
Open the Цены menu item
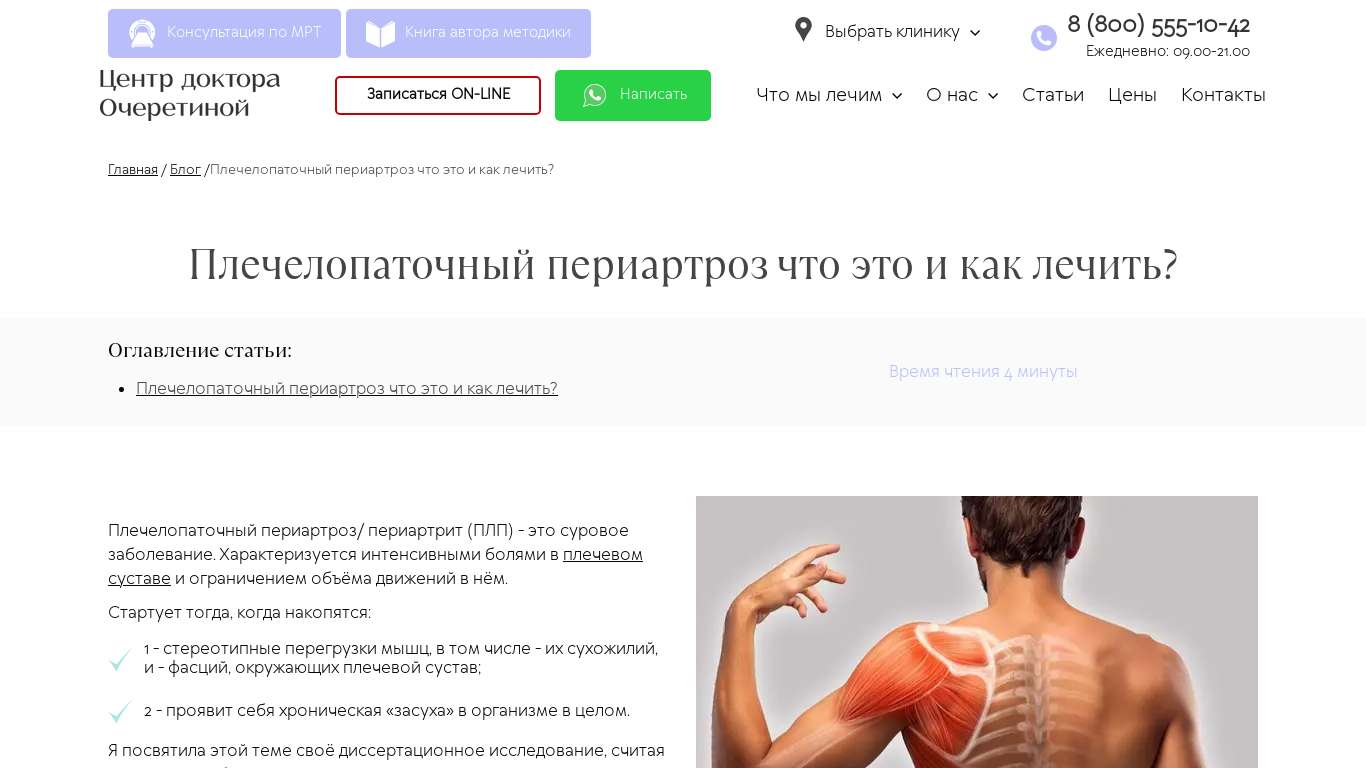pyautogui.click(x=1132, y=95)
